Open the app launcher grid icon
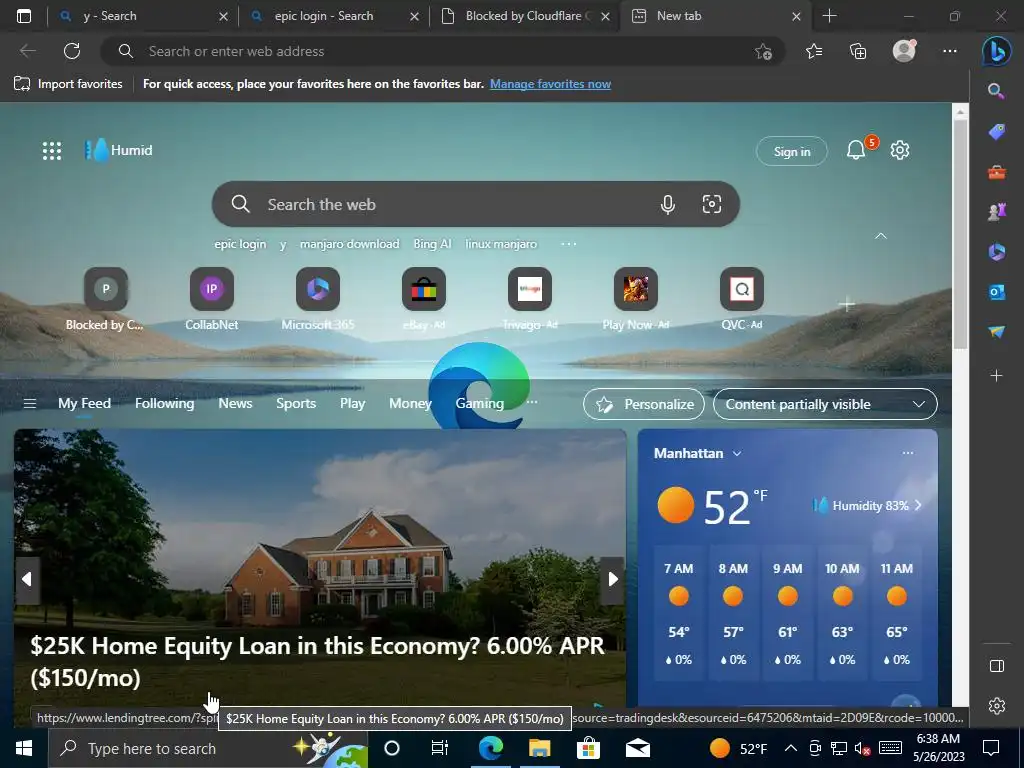 (52, 151)
